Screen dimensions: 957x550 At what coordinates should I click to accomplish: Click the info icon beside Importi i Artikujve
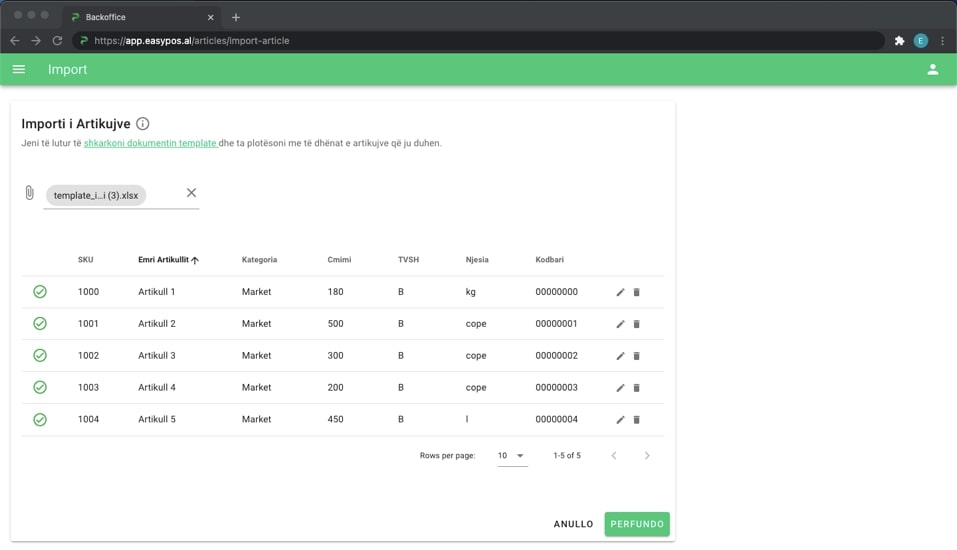143,124
